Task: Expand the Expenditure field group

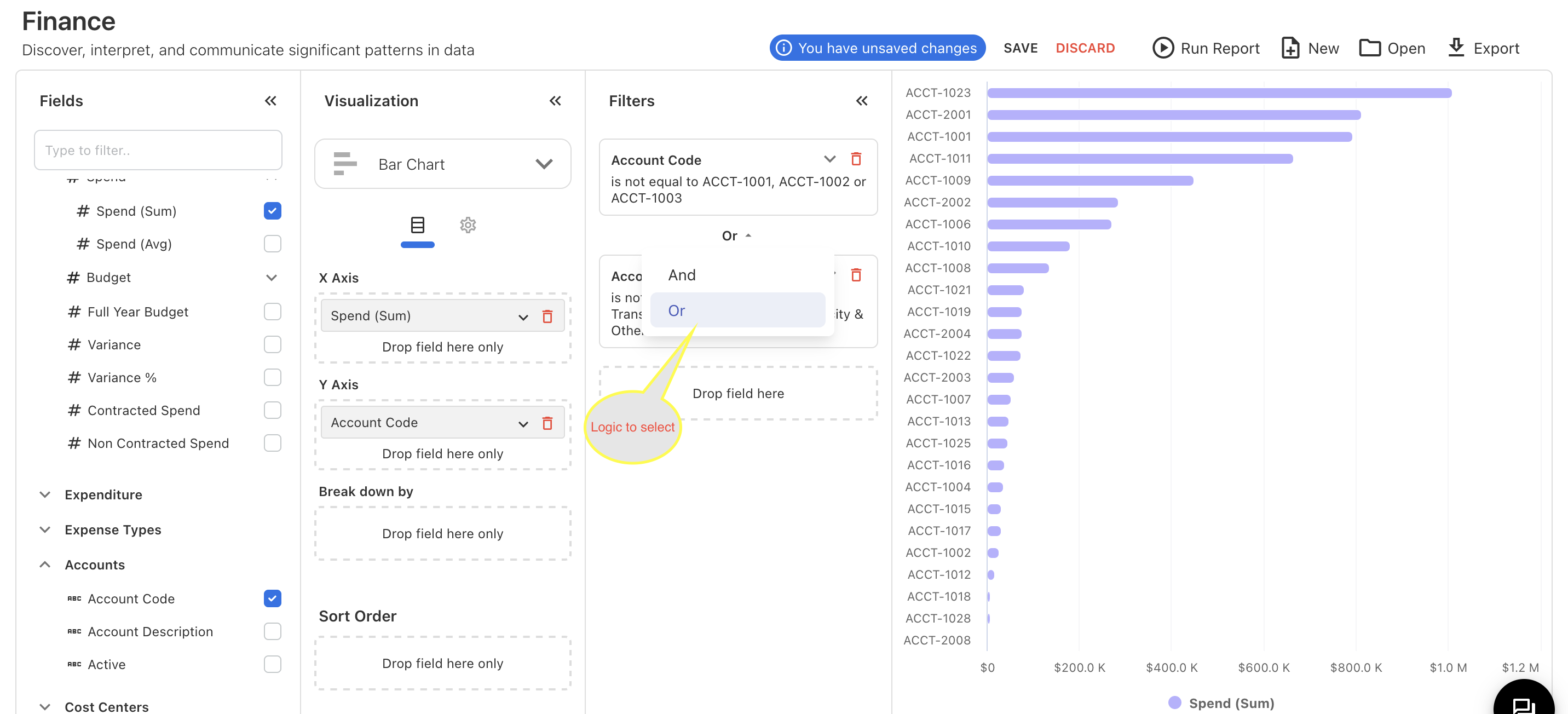Action: coord(45,495)
